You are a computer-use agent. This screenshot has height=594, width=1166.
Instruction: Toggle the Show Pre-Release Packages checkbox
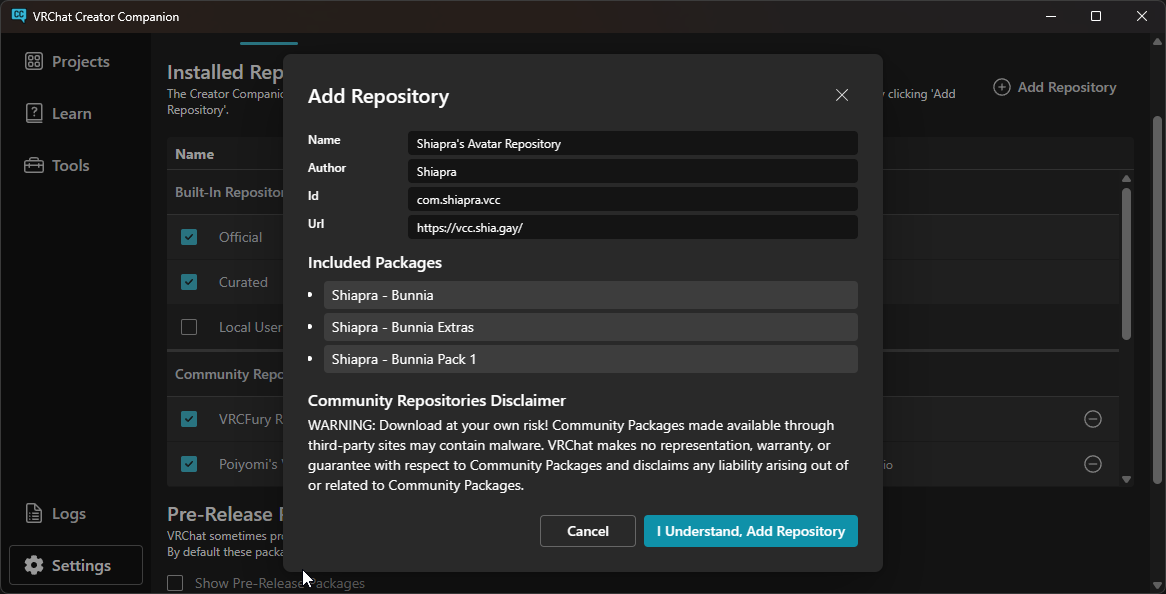pyautogui.click(x=176, y=583)
